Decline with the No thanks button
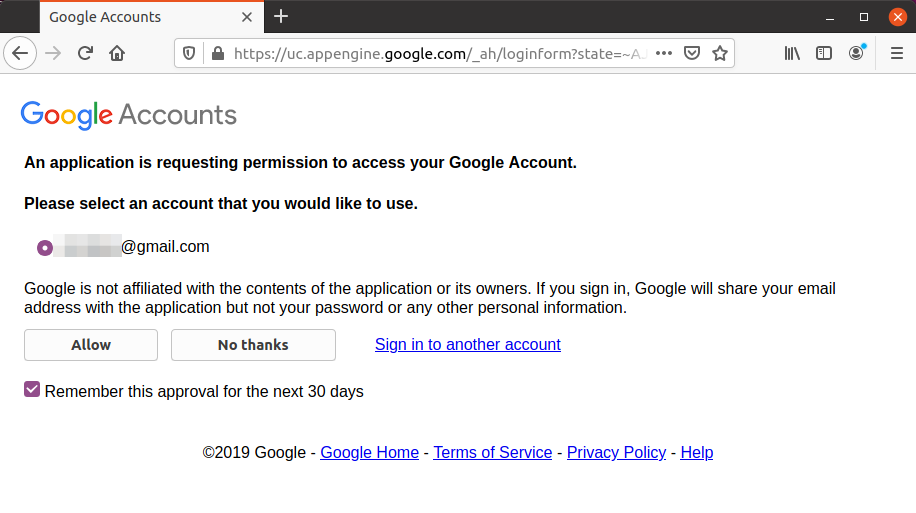This screenshot has height=513, width=916. coord(253,345)
